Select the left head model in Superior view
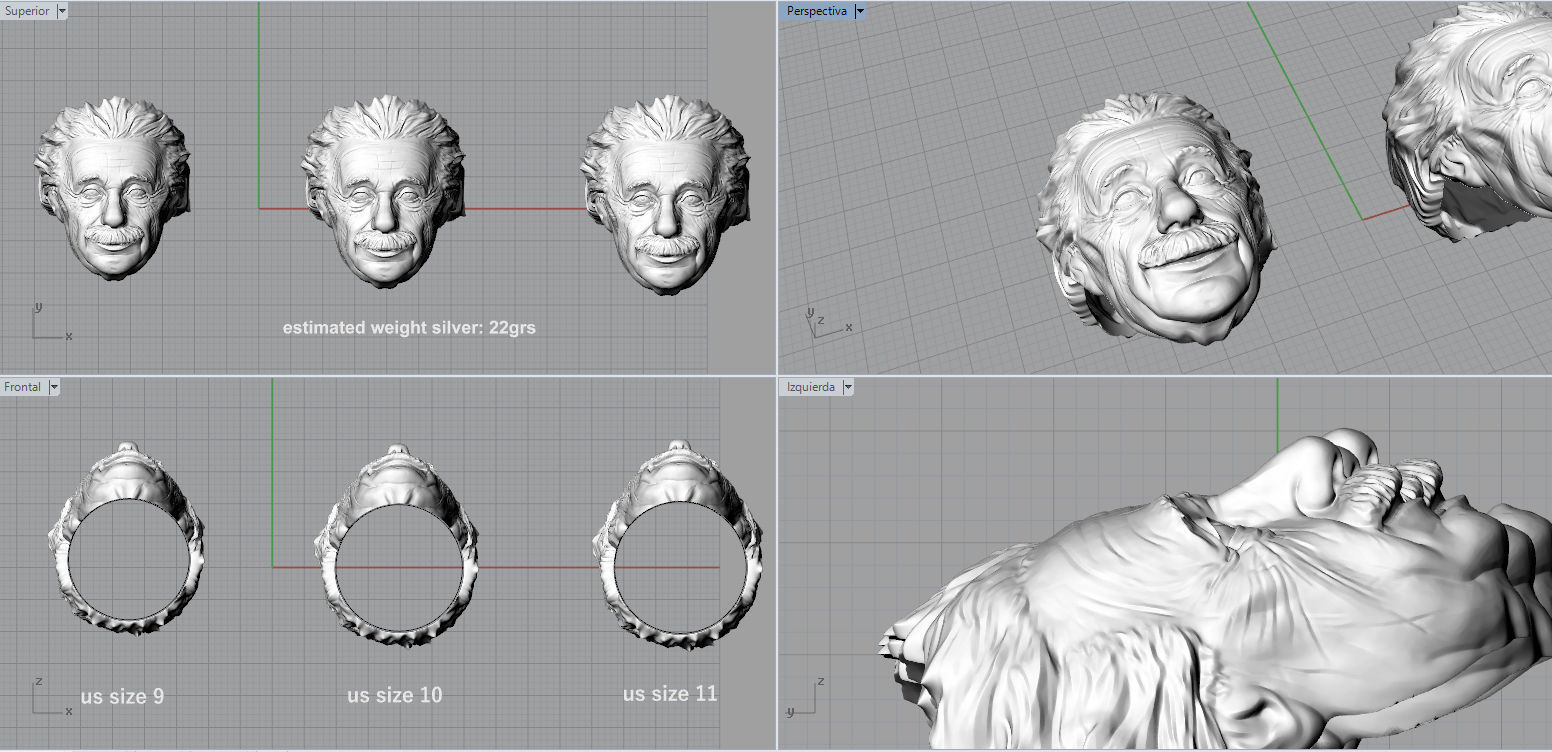Image resolution: width=1552 pixels, height=752 pixels. tap(112, 187)
